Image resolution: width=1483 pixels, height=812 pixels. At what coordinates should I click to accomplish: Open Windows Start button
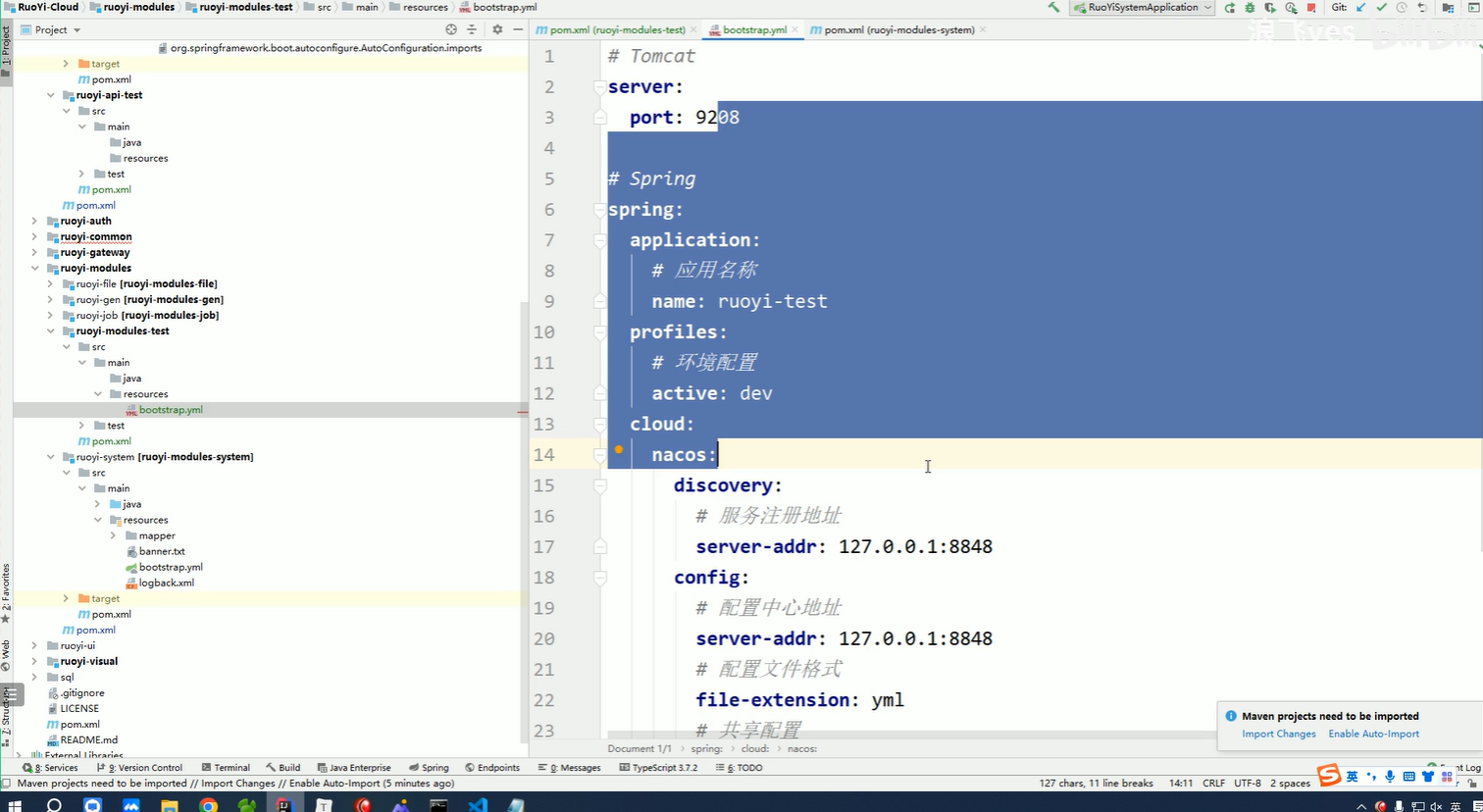point(16,805)
